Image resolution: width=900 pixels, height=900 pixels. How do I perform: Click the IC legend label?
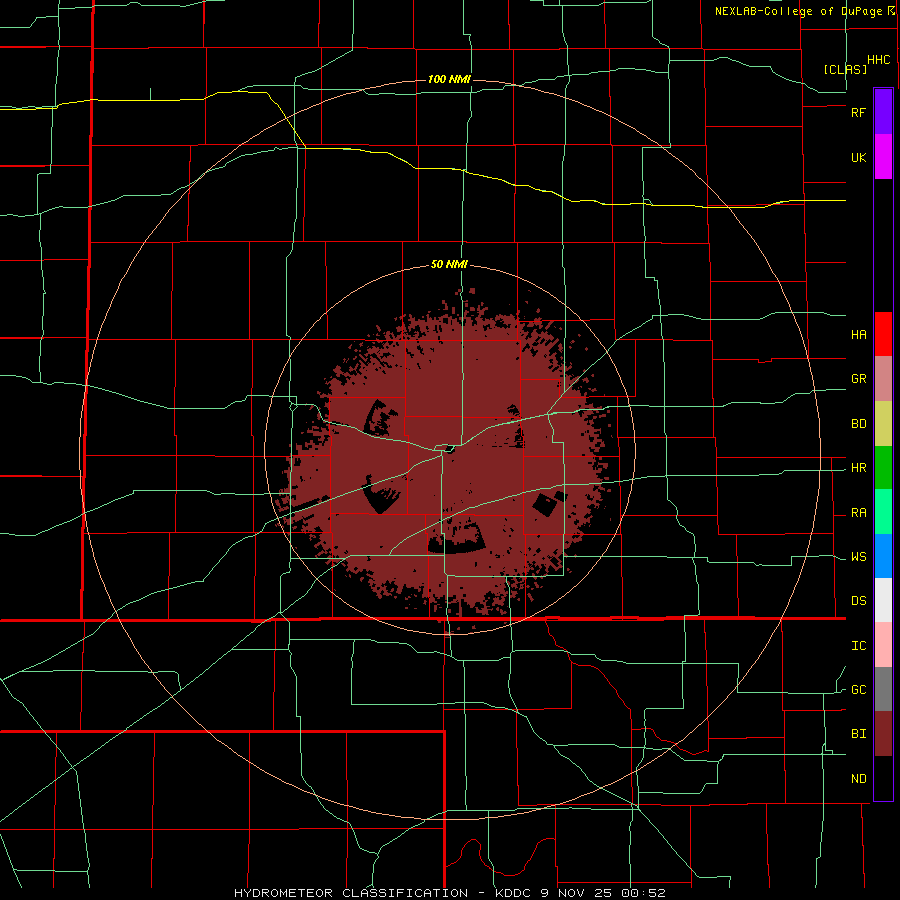(858, 646)
